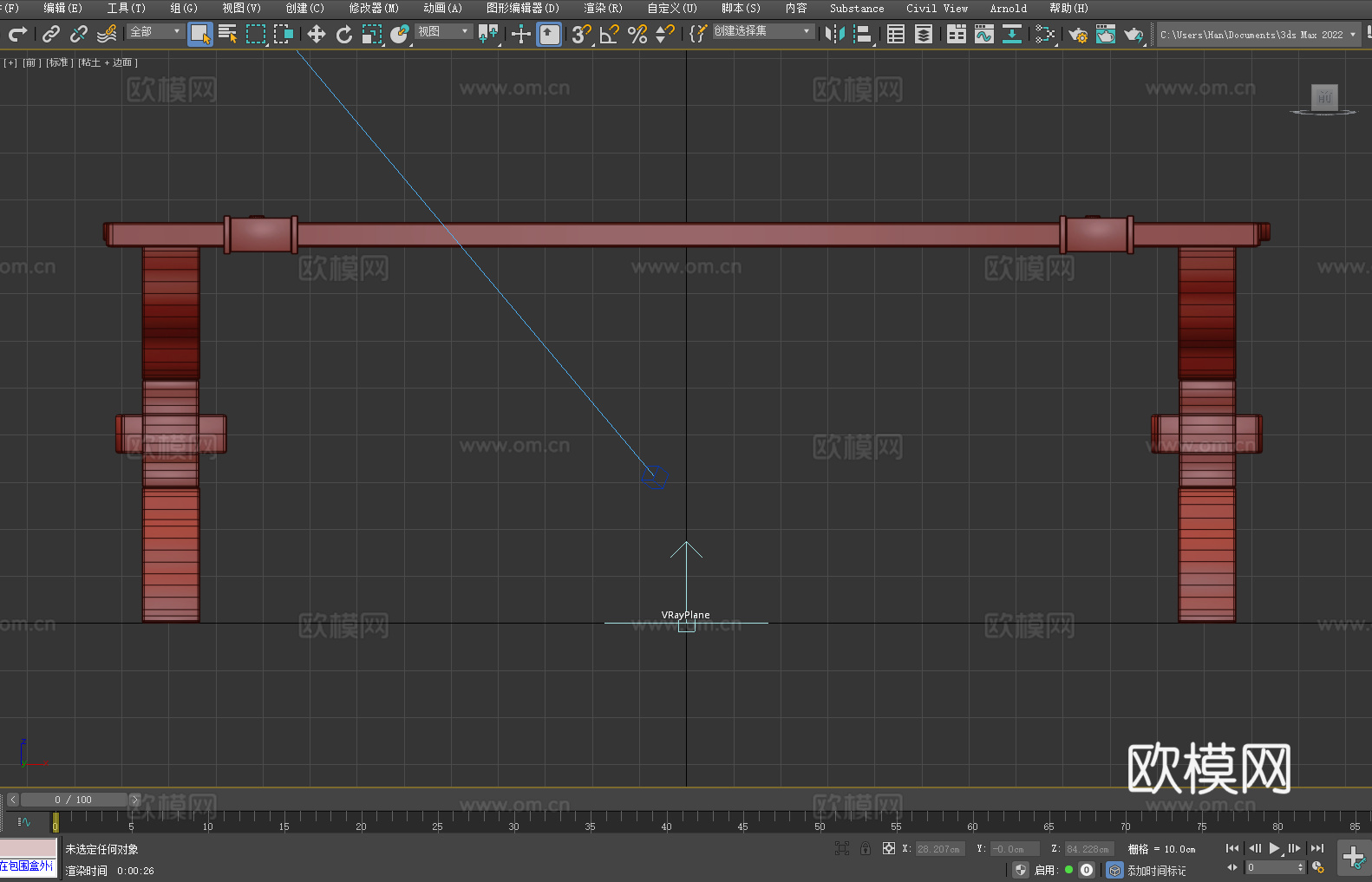Open the Curve Editor
The width and height of the screenshot is (1372, 882).
(984, 34)
